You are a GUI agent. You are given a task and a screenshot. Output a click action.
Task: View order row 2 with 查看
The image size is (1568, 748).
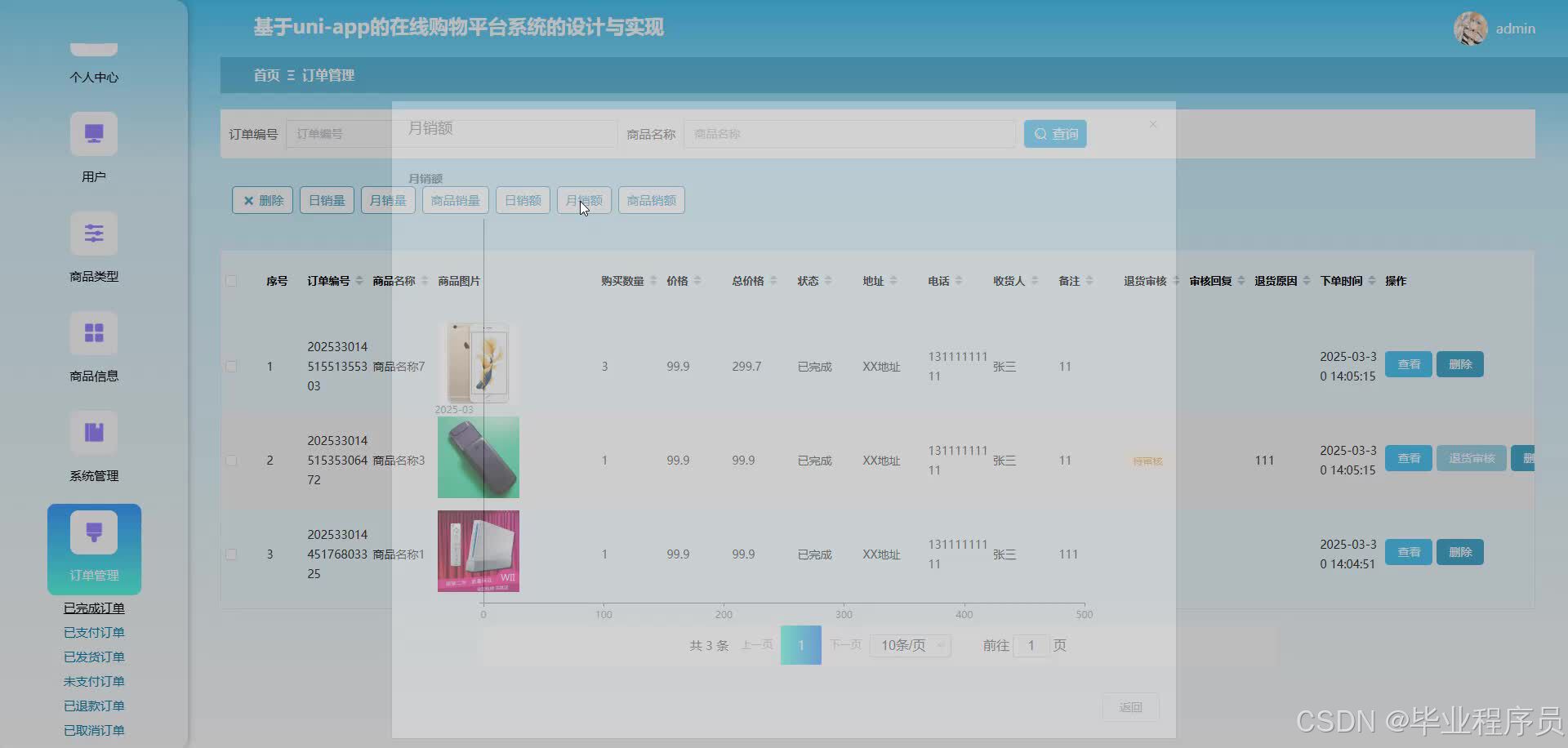tap(1408, 458)
